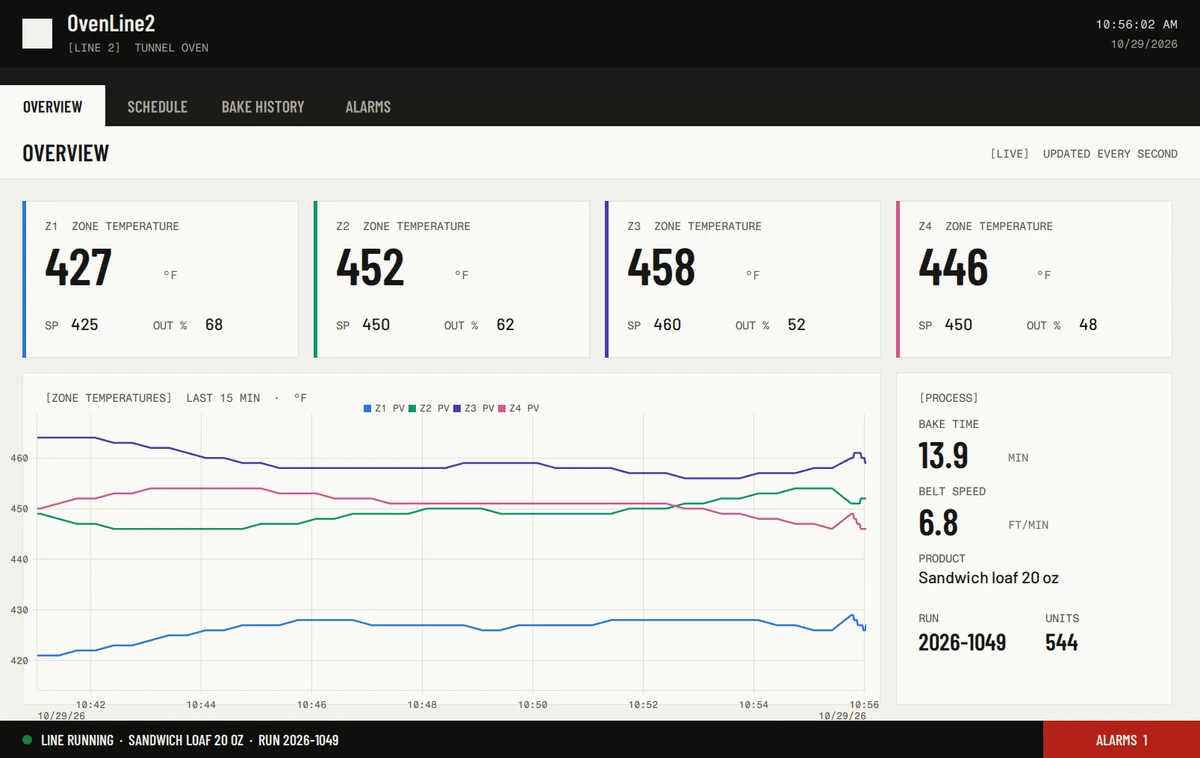Click the Z3 output percent value 52

click(796, 325)
